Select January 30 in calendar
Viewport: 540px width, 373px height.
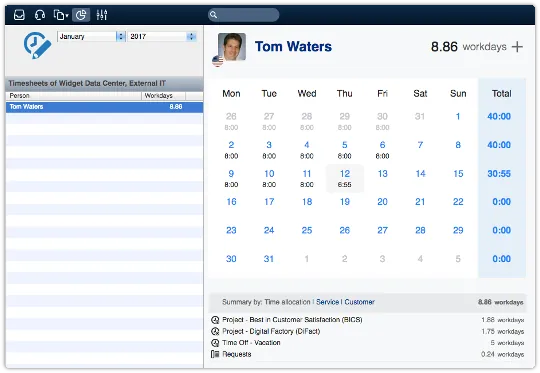231,259
